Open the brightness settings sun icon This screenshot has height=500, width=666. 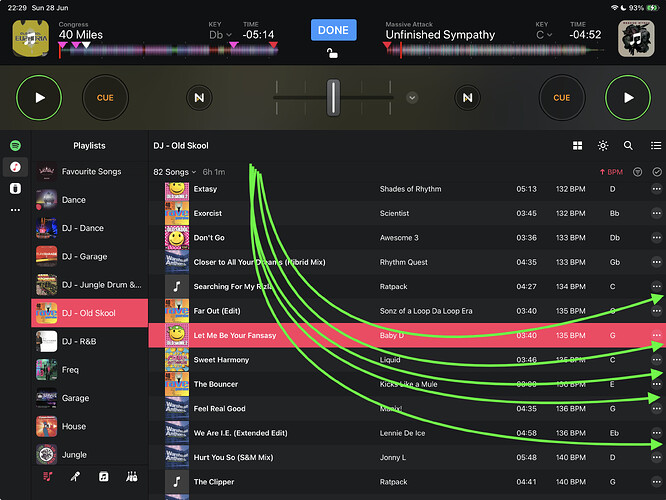tap(603, 146)
